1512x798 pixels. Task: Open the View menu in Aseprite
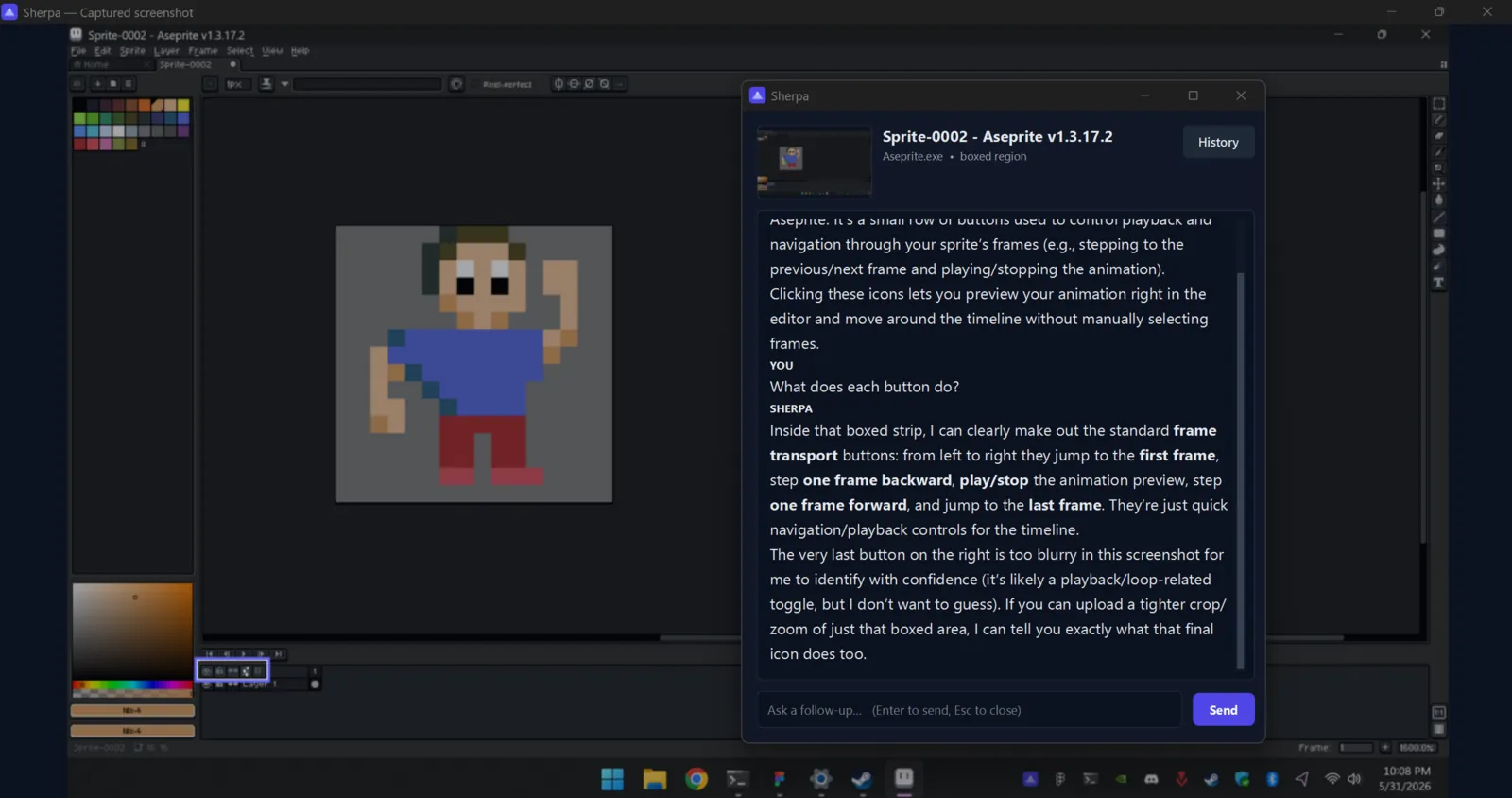click(272, 51)
